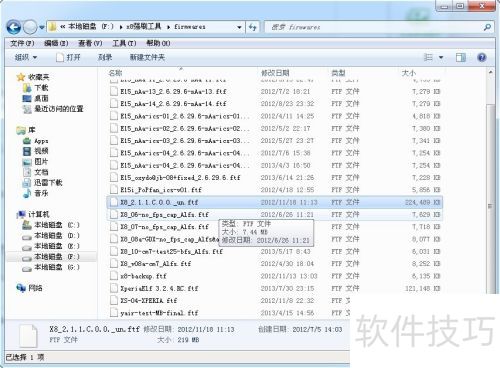
Task: Click the change view icon
Action: click(428, 57)
